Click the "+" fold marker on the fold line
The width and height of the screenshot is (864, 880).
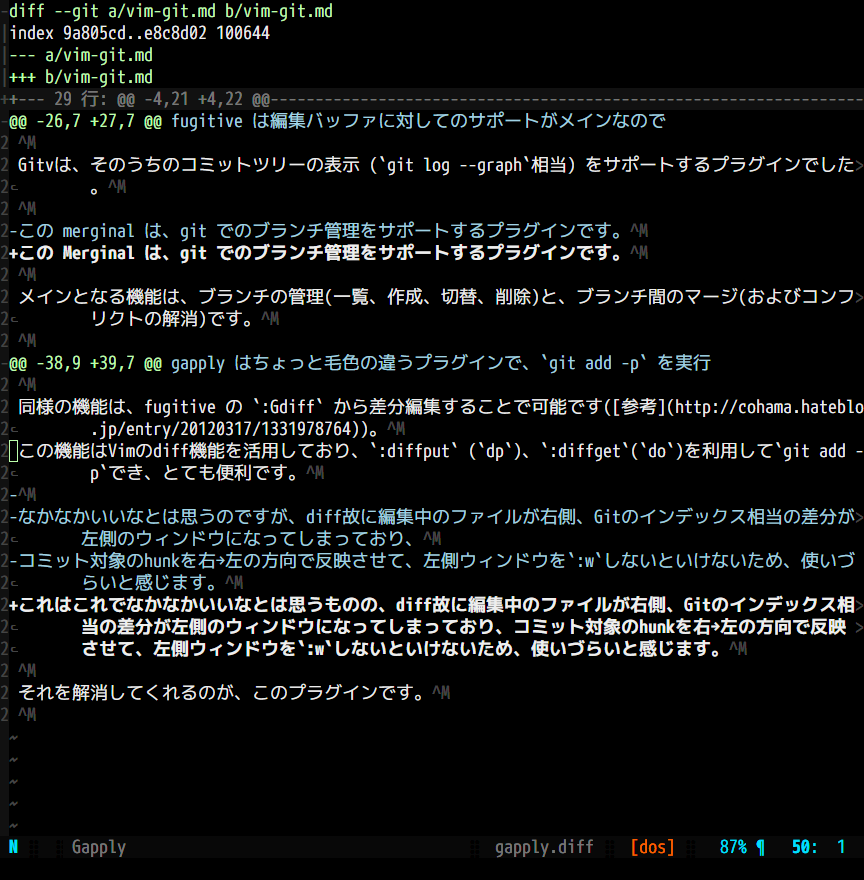8,99
